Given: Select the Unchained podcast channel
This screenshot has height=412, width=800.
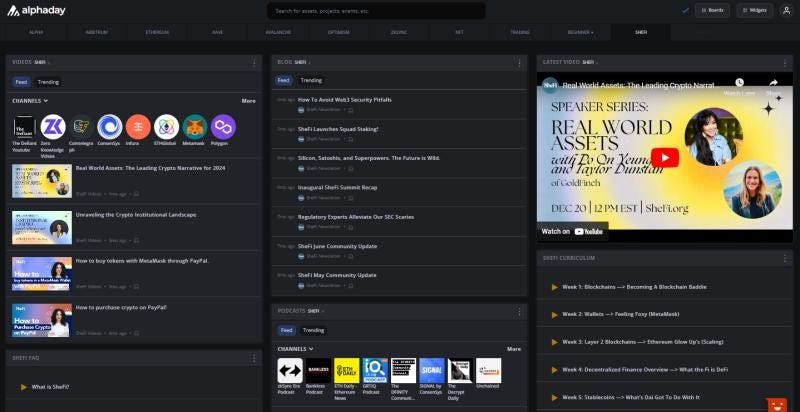Looking at the screenshot, I should 488,370.
